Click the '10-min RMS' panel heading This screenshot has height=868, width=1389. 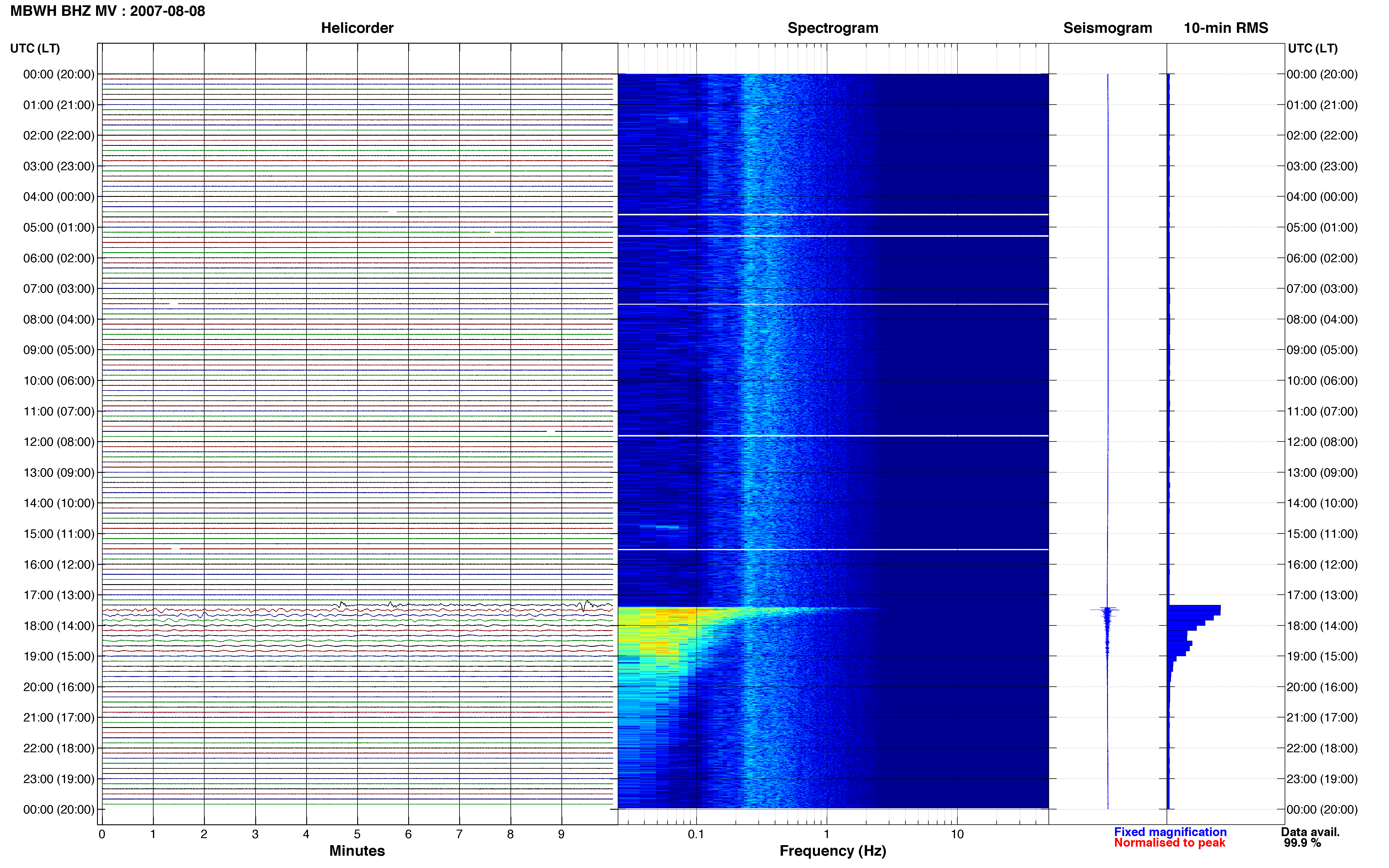tap(1225, 28)
